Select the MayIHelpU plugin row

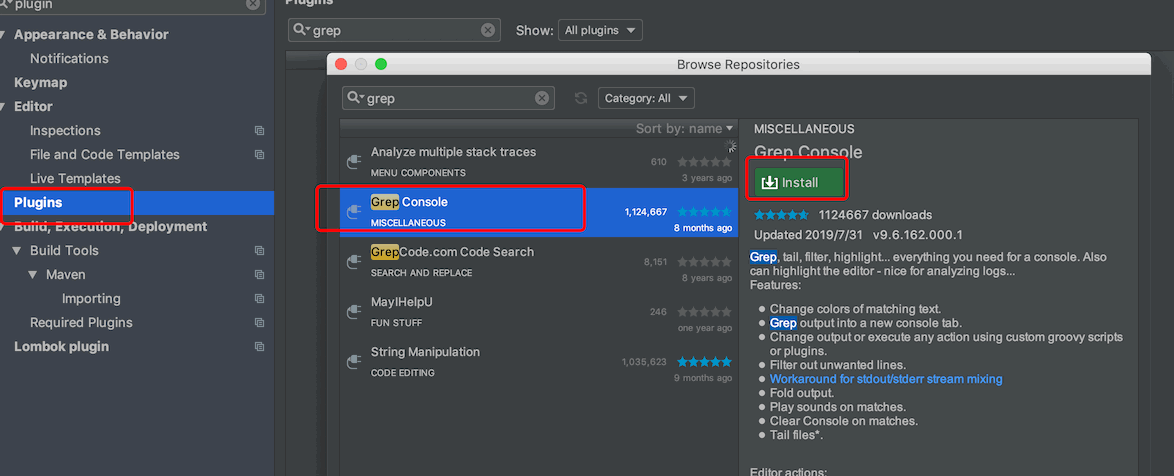click(x=539, y=312)
